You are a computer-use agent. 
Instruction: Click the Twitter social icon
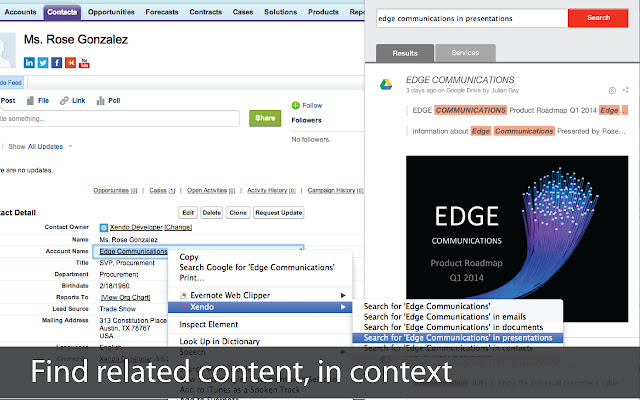tap(43, 62)
